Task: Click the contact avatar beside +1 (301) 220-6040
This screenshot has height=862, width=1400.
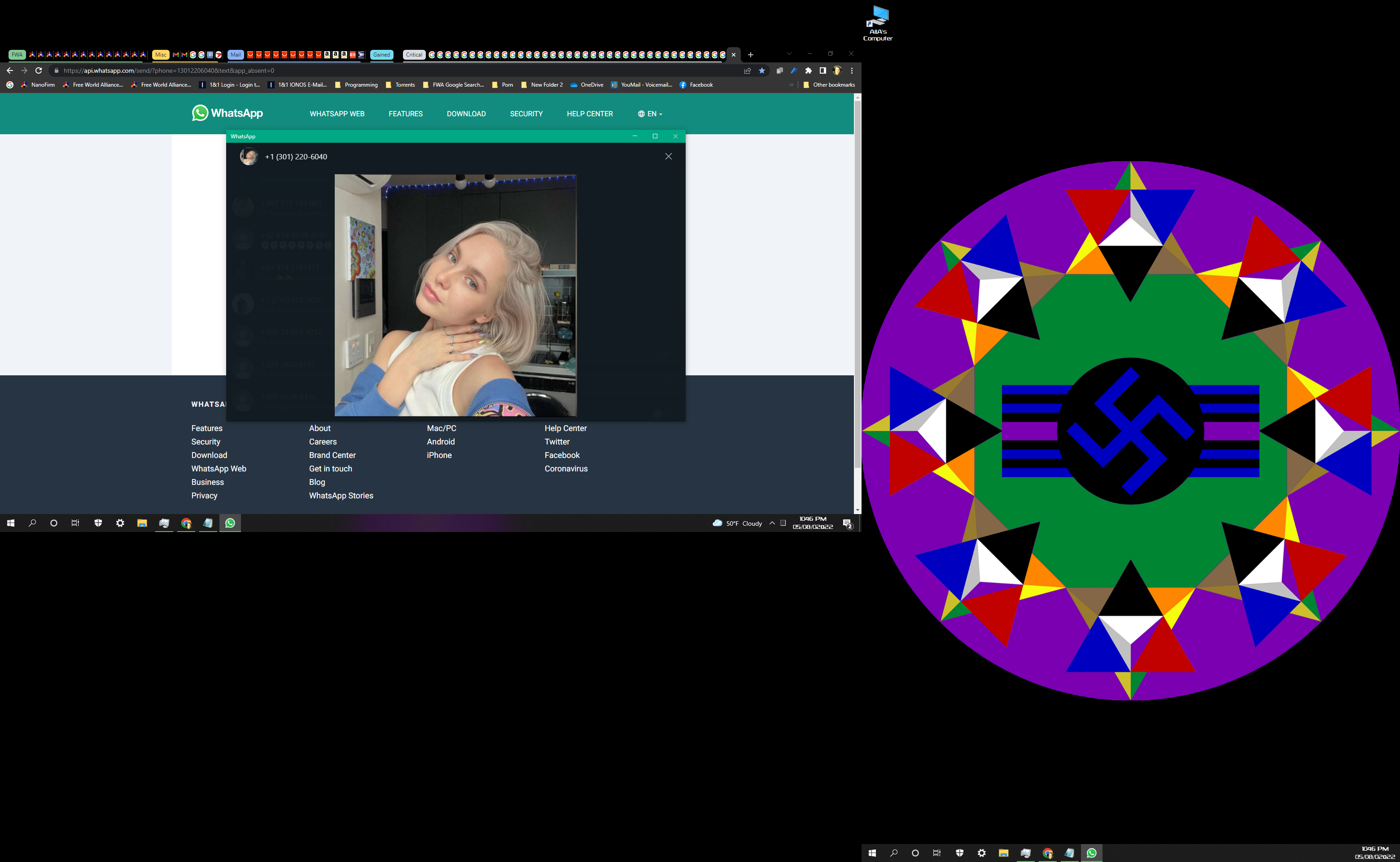Action: (x=249, y=156)
